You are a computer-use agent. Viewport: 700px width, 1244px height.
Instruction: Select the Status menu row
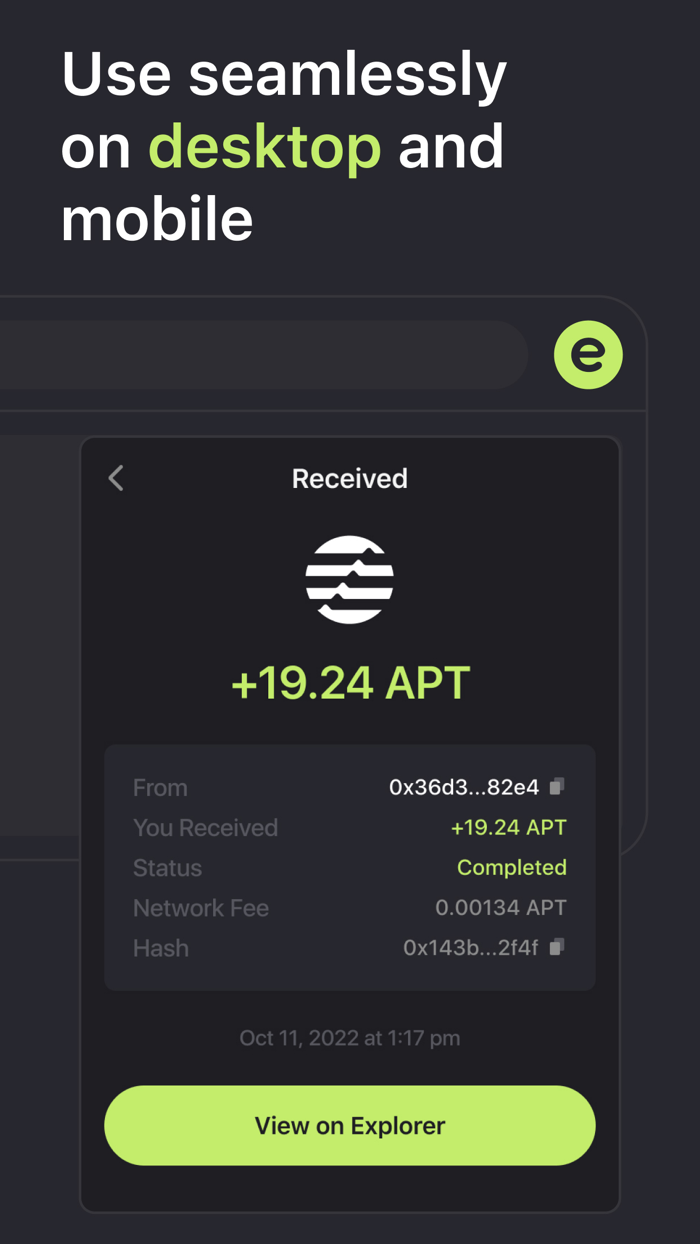(x=349, y=867)
